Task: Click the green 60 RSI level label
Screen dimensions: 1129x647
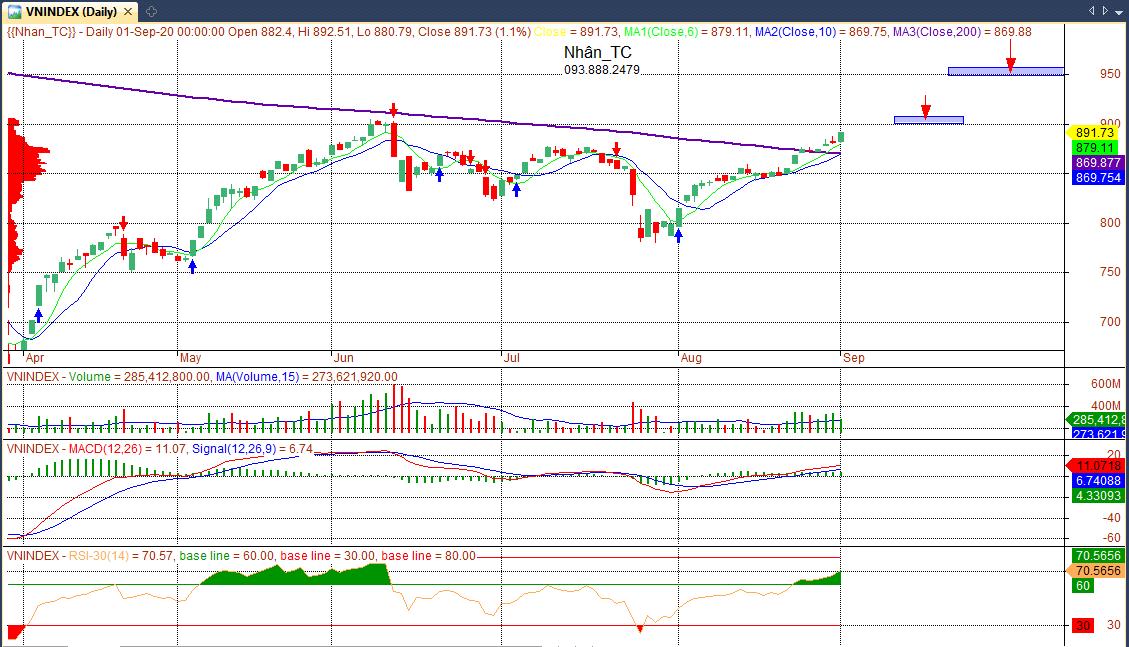Action: pyautogui.click(x=1083, y=586)
